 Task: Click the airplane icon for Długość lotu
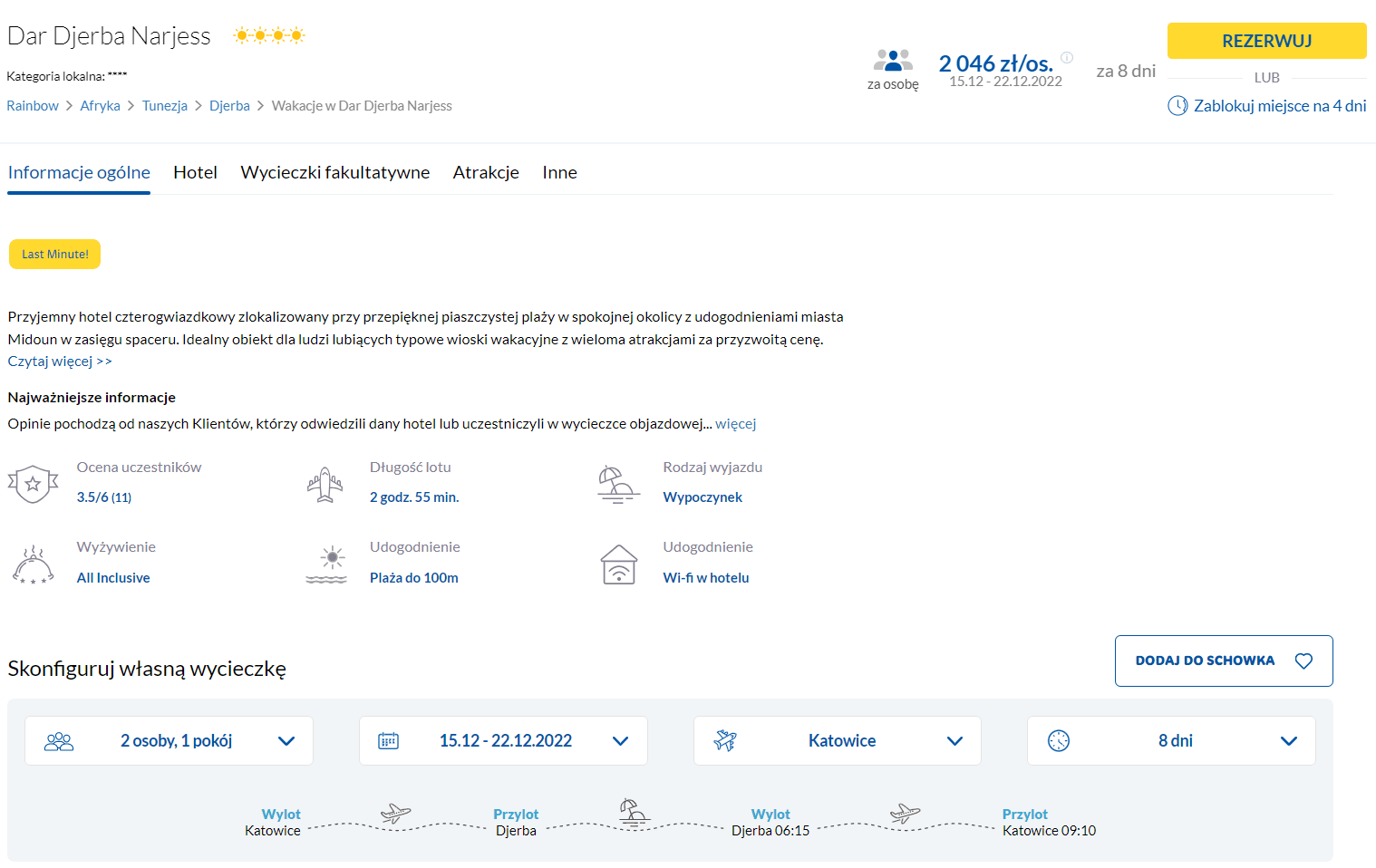[325, 484]
